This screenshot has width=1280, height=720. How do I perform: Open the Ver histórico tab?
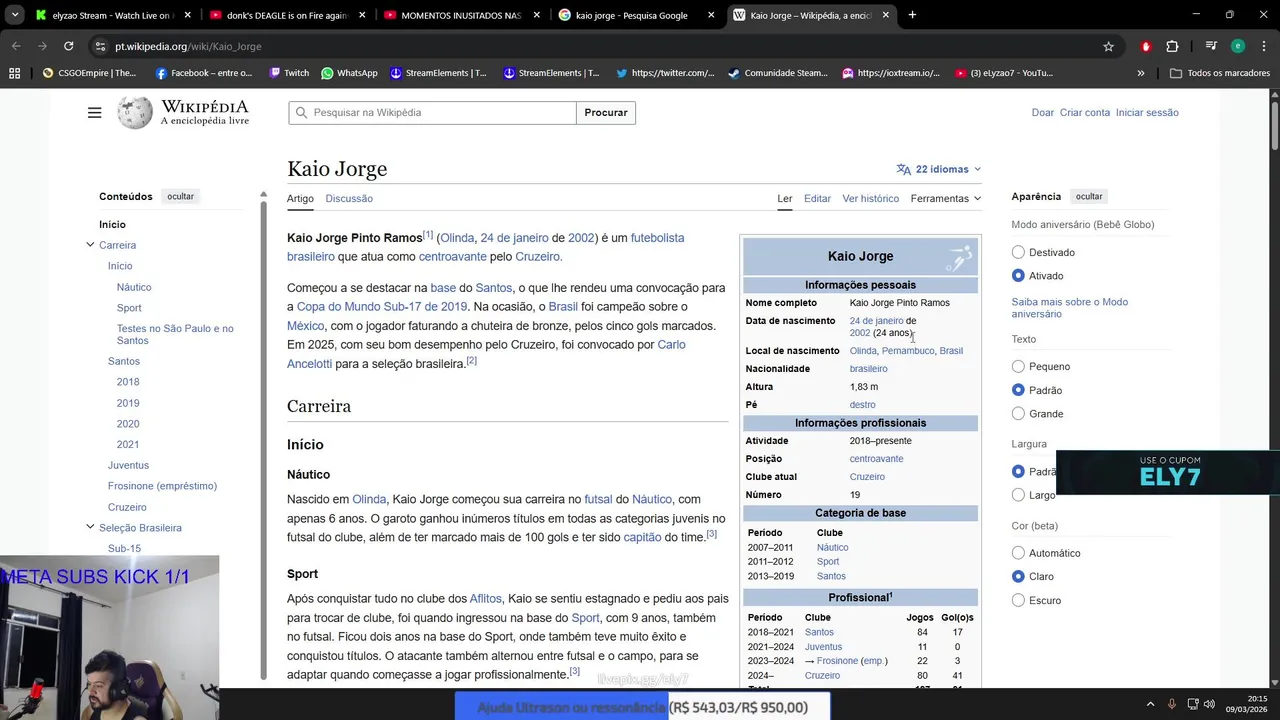tap(870, 198)
